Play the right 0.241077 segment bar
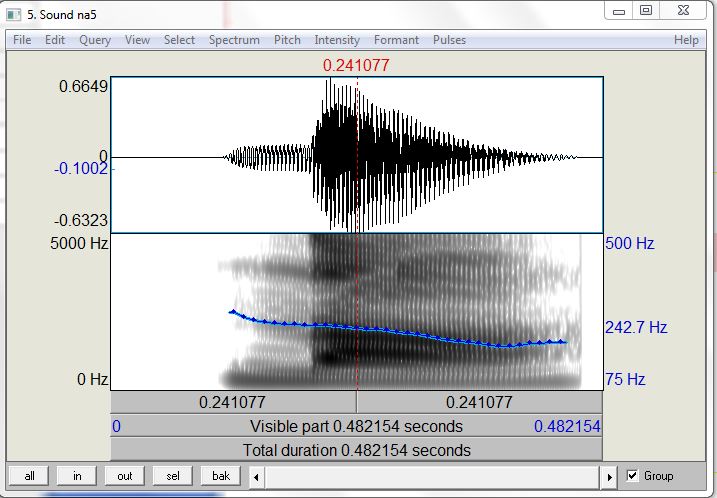 tap(479, 402)
